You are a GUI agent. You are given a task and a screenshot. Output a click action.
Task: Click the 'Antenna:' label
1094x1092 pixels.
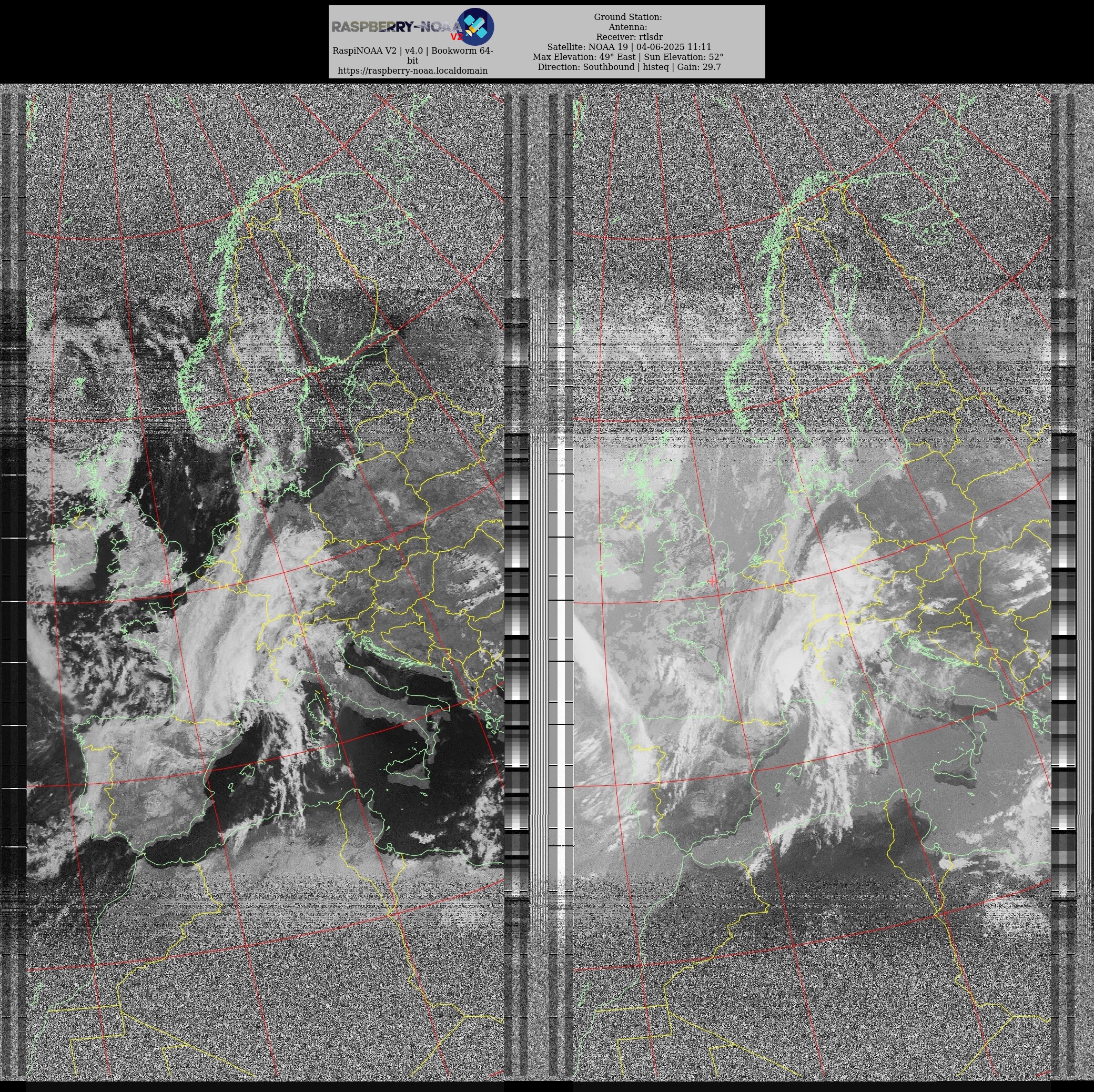627,27
